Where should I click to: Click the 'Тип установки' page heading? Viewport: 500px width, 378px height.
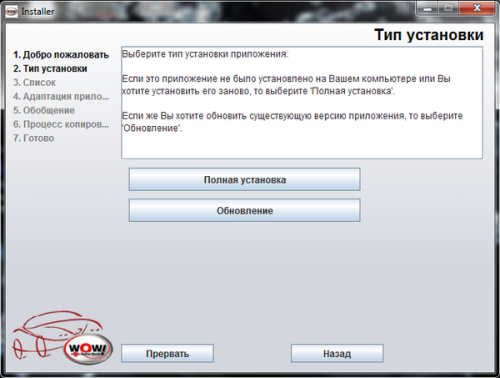(429, 35)
